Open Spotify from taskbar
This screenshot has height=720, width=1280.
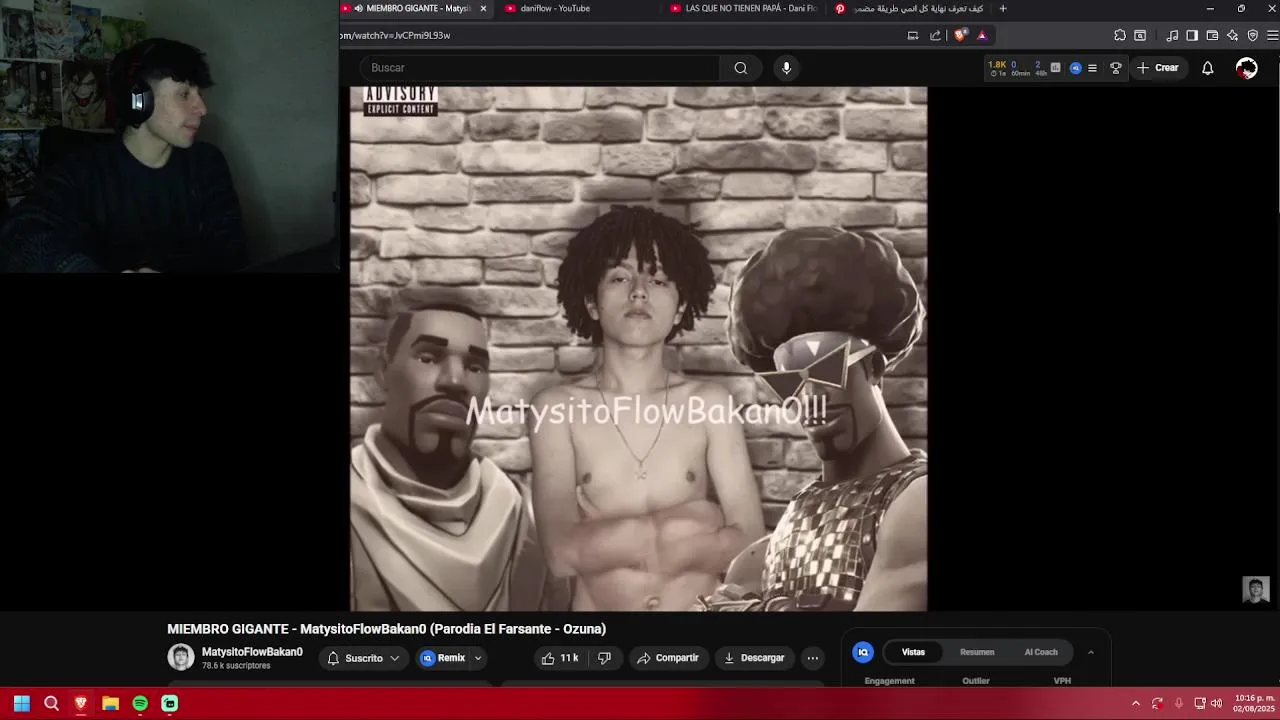140,703
